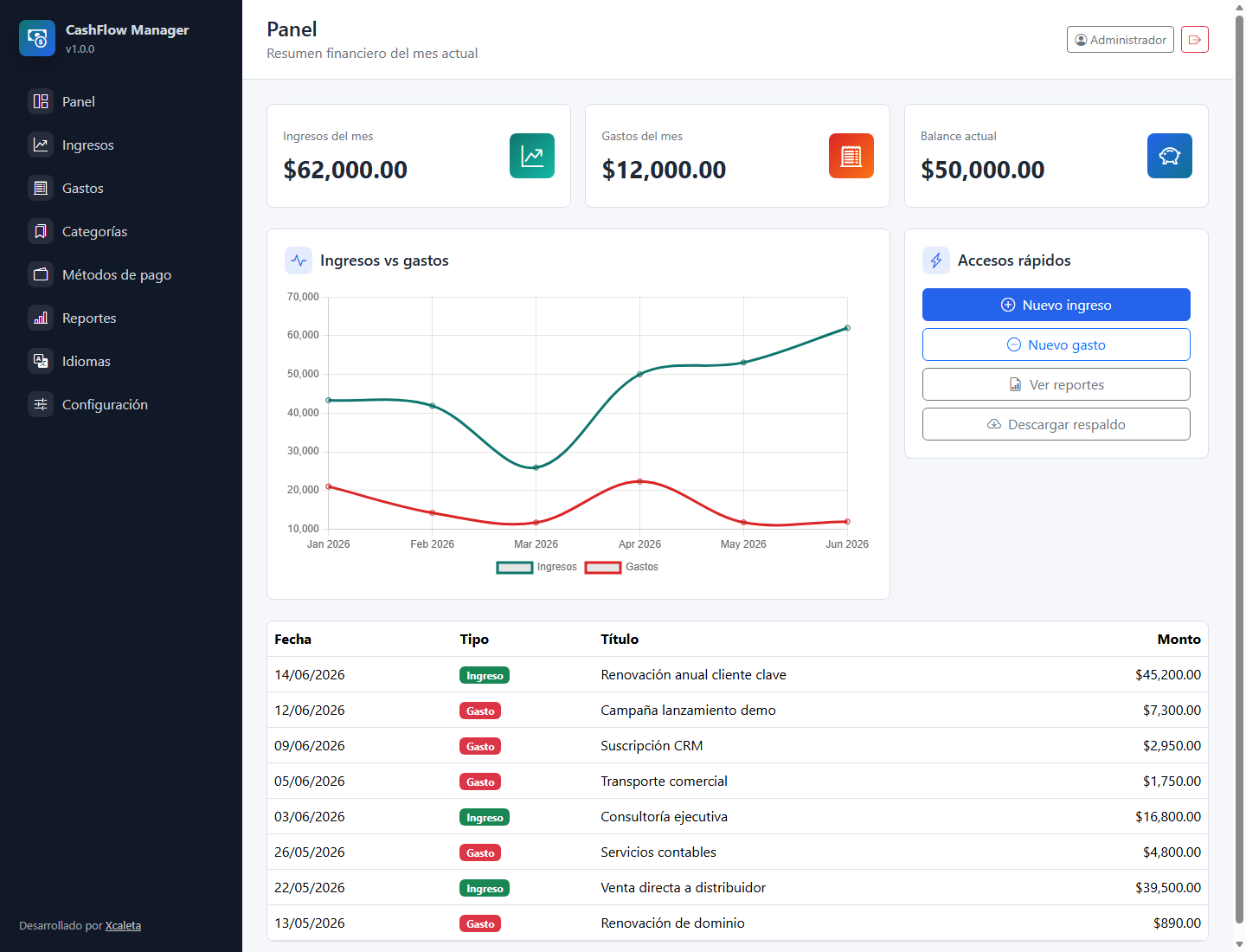This screenshot has height=952, width=1246.
Task: Open Métodos de pago page
Action: (121, 274)
